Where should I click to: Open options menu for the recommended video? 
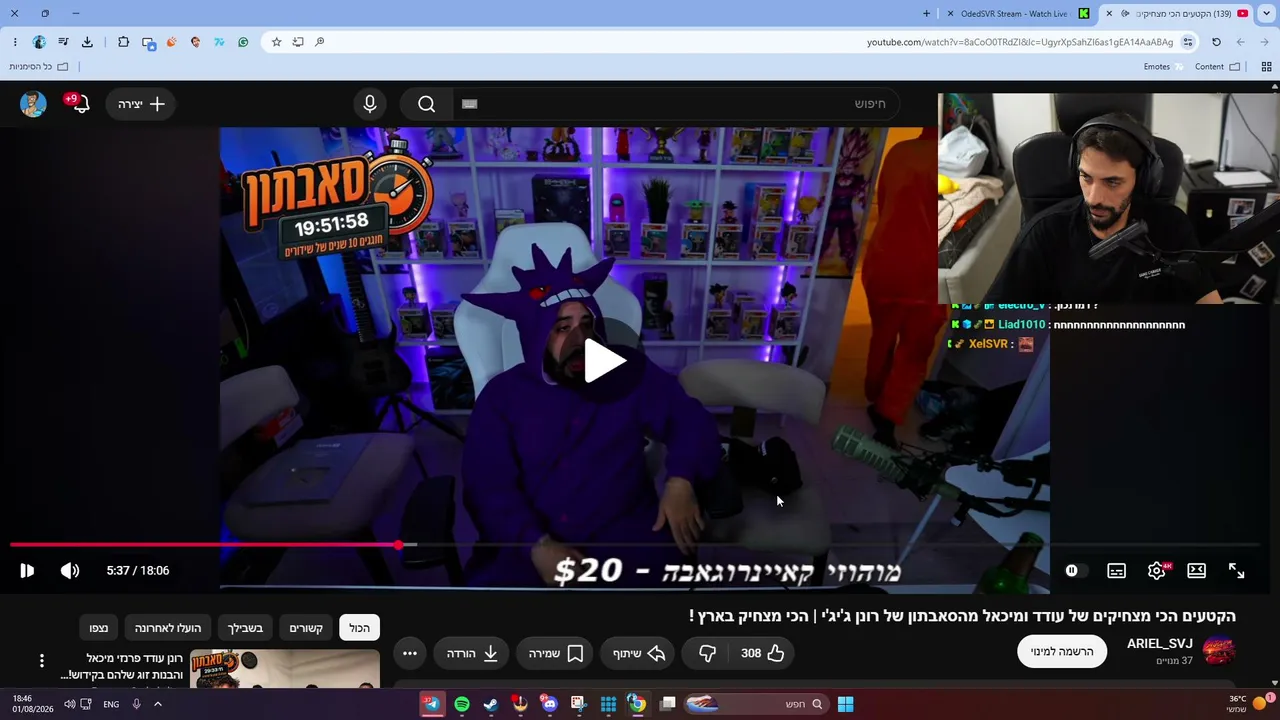coord(42,661)
